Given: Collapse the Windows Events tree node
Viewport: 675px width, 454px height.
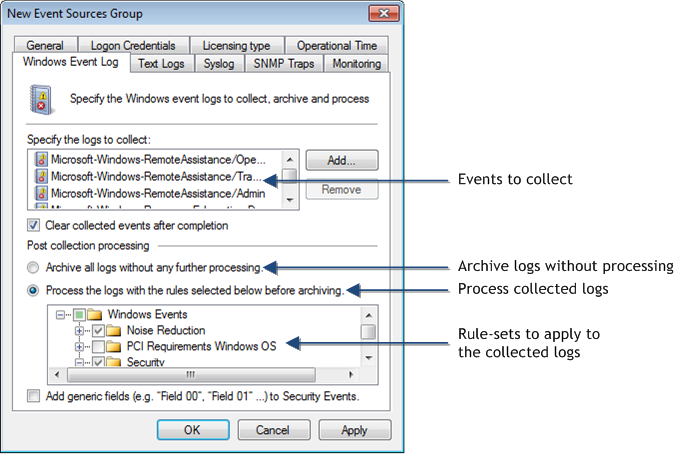Looking at the screenshot, I should pyautogui.click(x=60, y=315).
